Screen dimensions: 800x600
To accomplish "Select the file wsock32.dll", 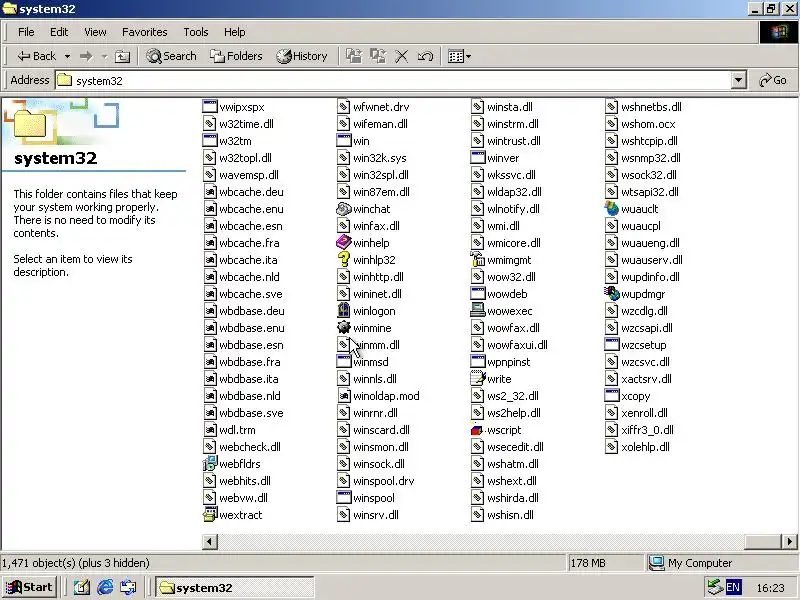I will 641,174.
